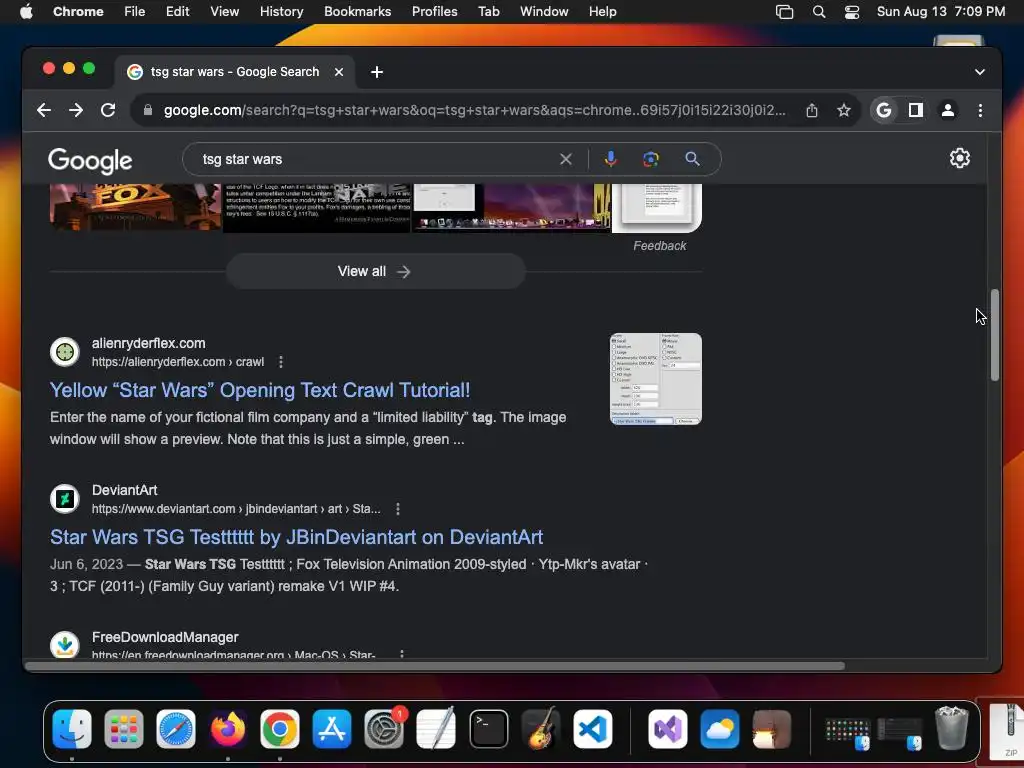
Task: Share this page using the share icon
Action: [x=811, y=110]
